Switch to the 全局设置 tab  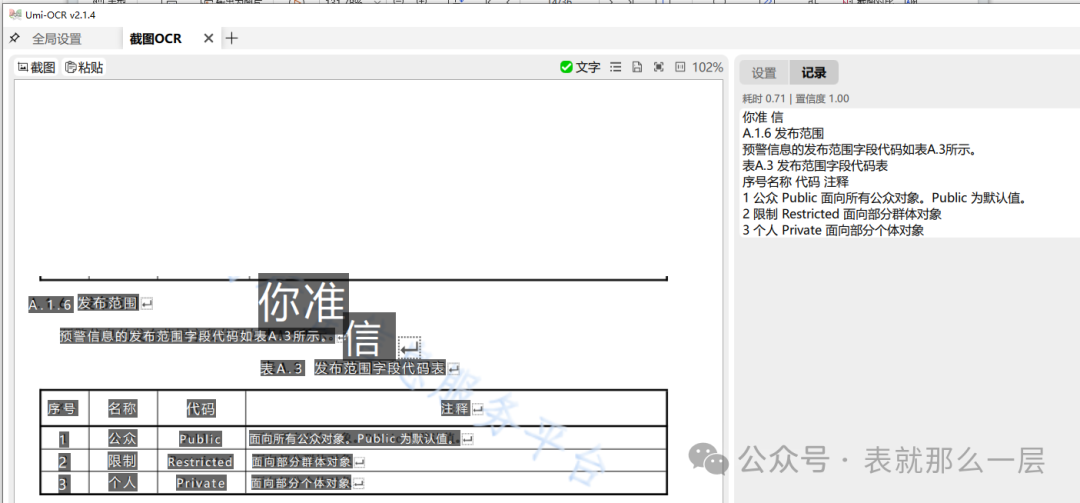click(57, 39)
